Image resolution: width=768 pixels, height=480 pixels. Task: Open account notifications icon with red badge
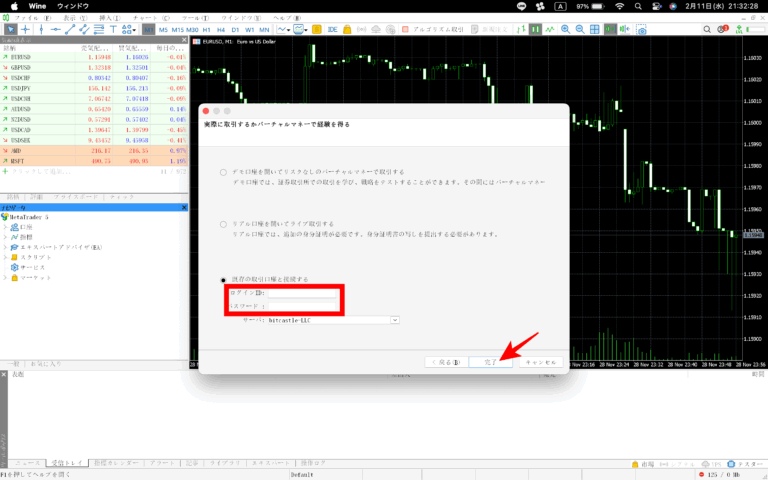pyautogui.click(x=721, y=29)
